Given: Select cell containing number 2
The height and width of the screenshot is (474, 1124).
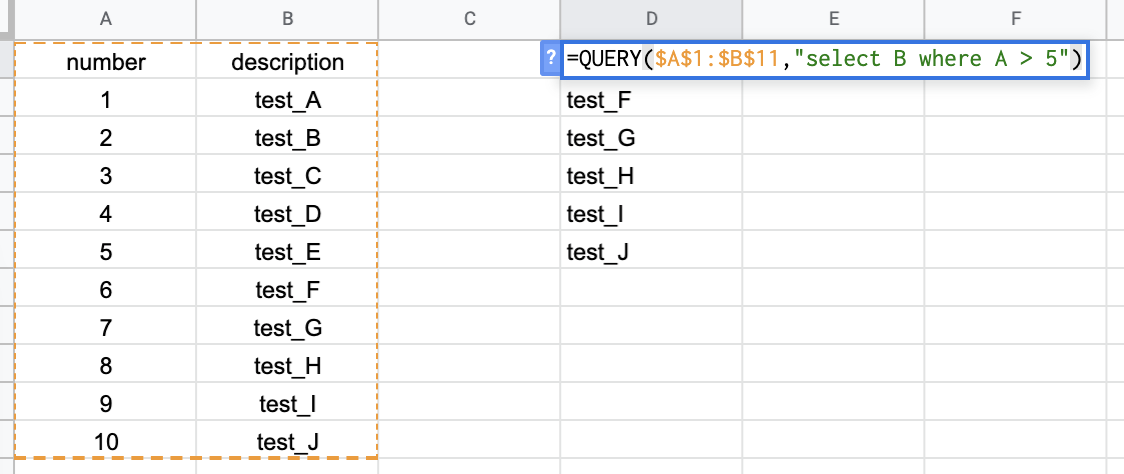Looking at the screenshot, I should point(105,138).
